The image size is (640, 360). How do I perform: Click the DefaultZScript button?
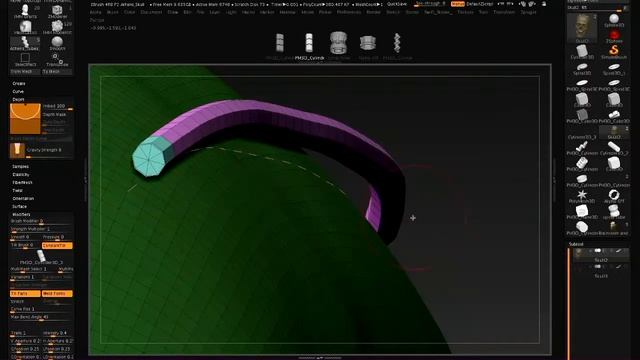[x=480, y=4]
